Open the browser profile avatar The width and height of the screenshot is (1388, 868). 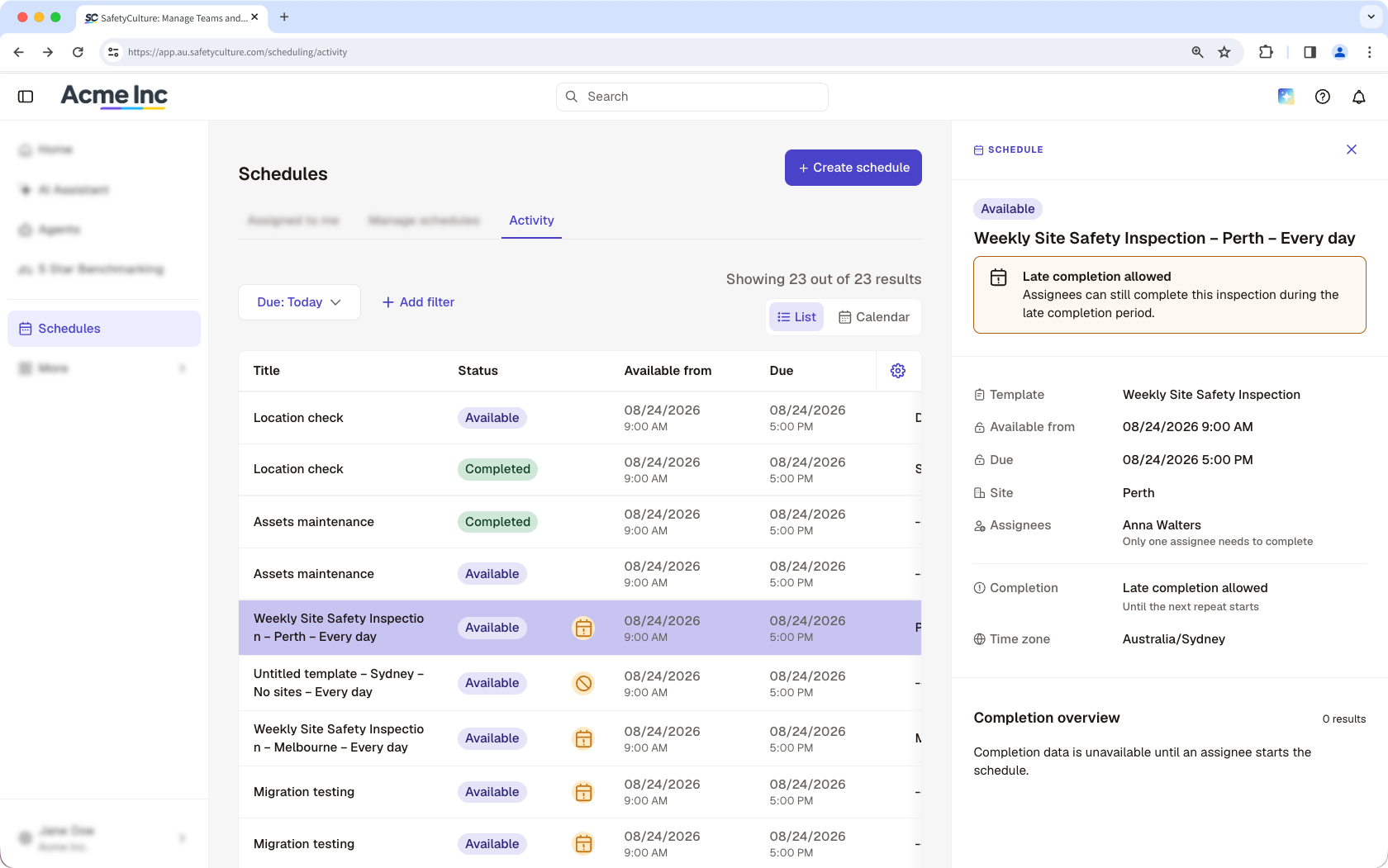click(x=1340, y=52)
